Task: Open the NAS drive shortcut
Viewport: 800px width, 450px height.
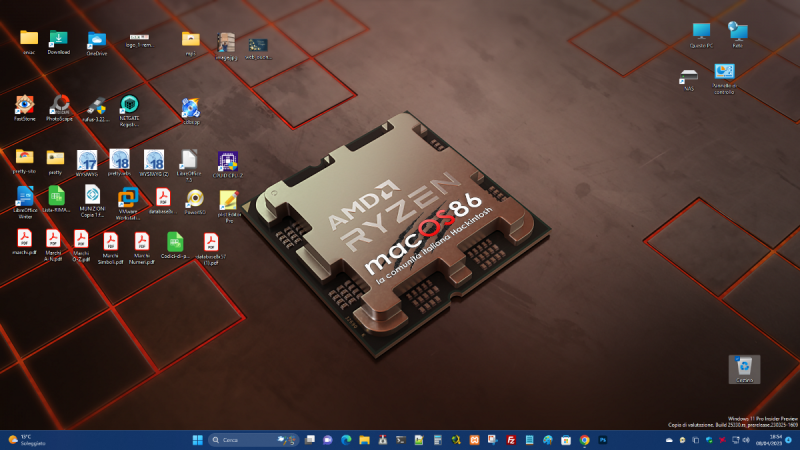Action: (689, 80)
